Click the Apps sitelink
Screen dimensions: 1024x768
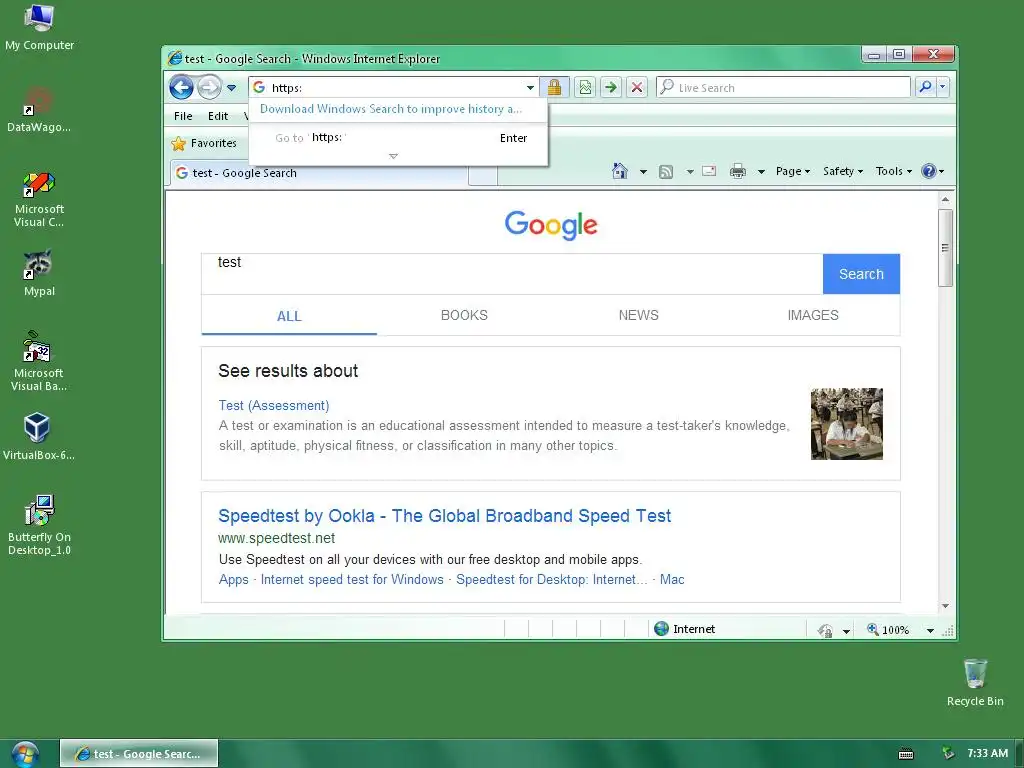[234, 579]
